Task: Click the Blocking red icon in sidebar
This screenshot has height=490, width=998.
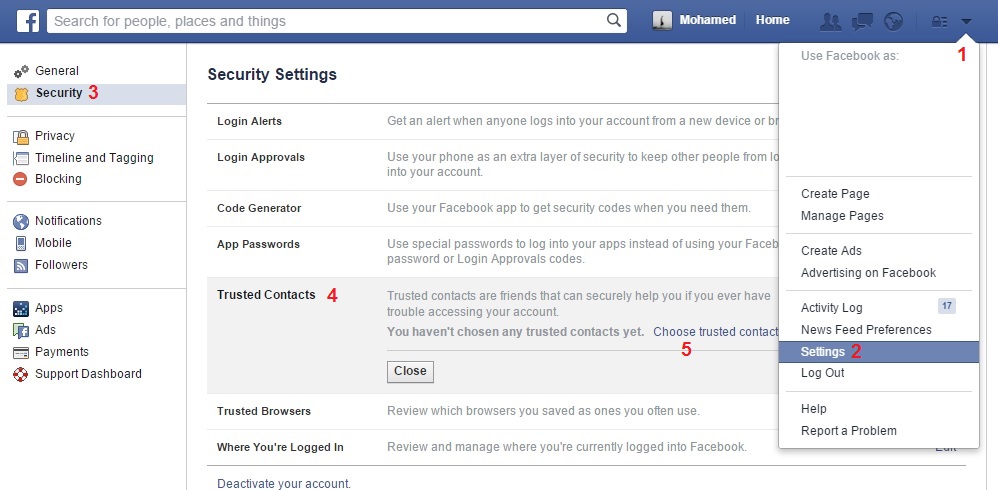Action: (x=20, y=179)
